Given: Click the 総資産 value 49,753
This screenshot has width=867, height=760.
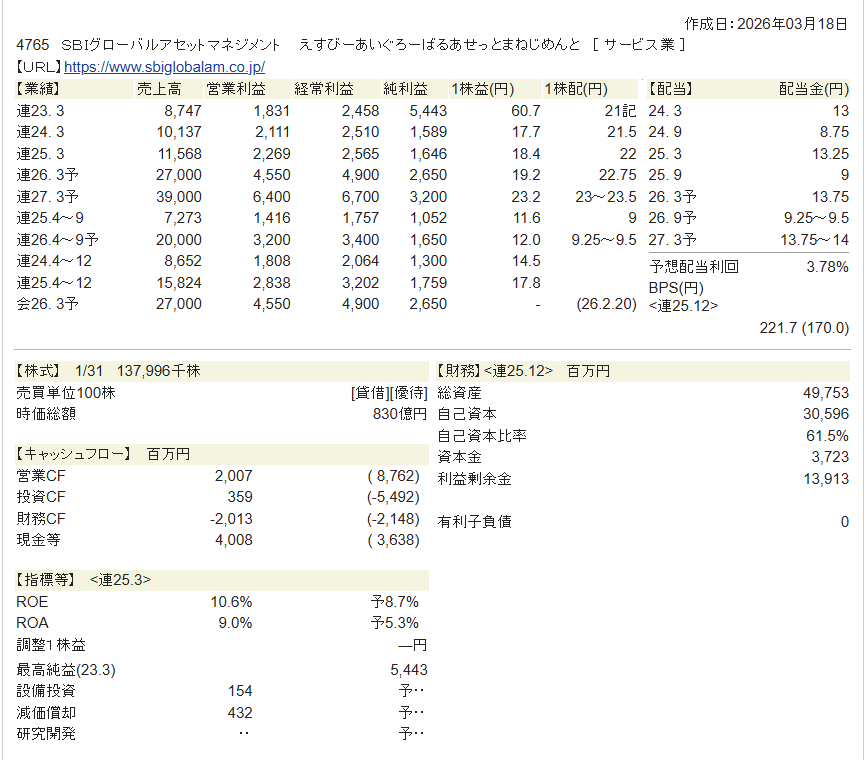Looking at the screenshot, I should point(826,393).
